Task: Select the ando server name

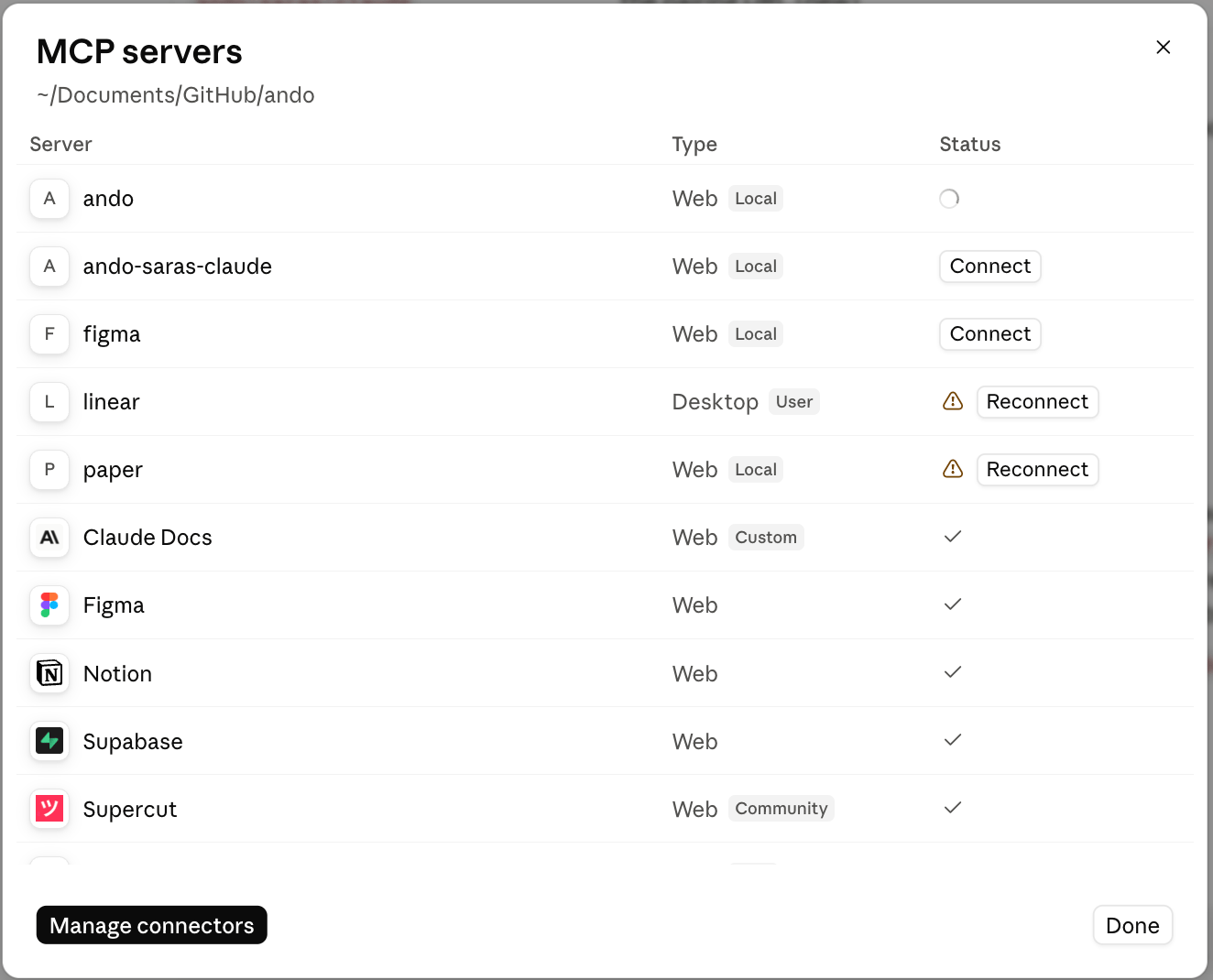Action: pos(108,199)
